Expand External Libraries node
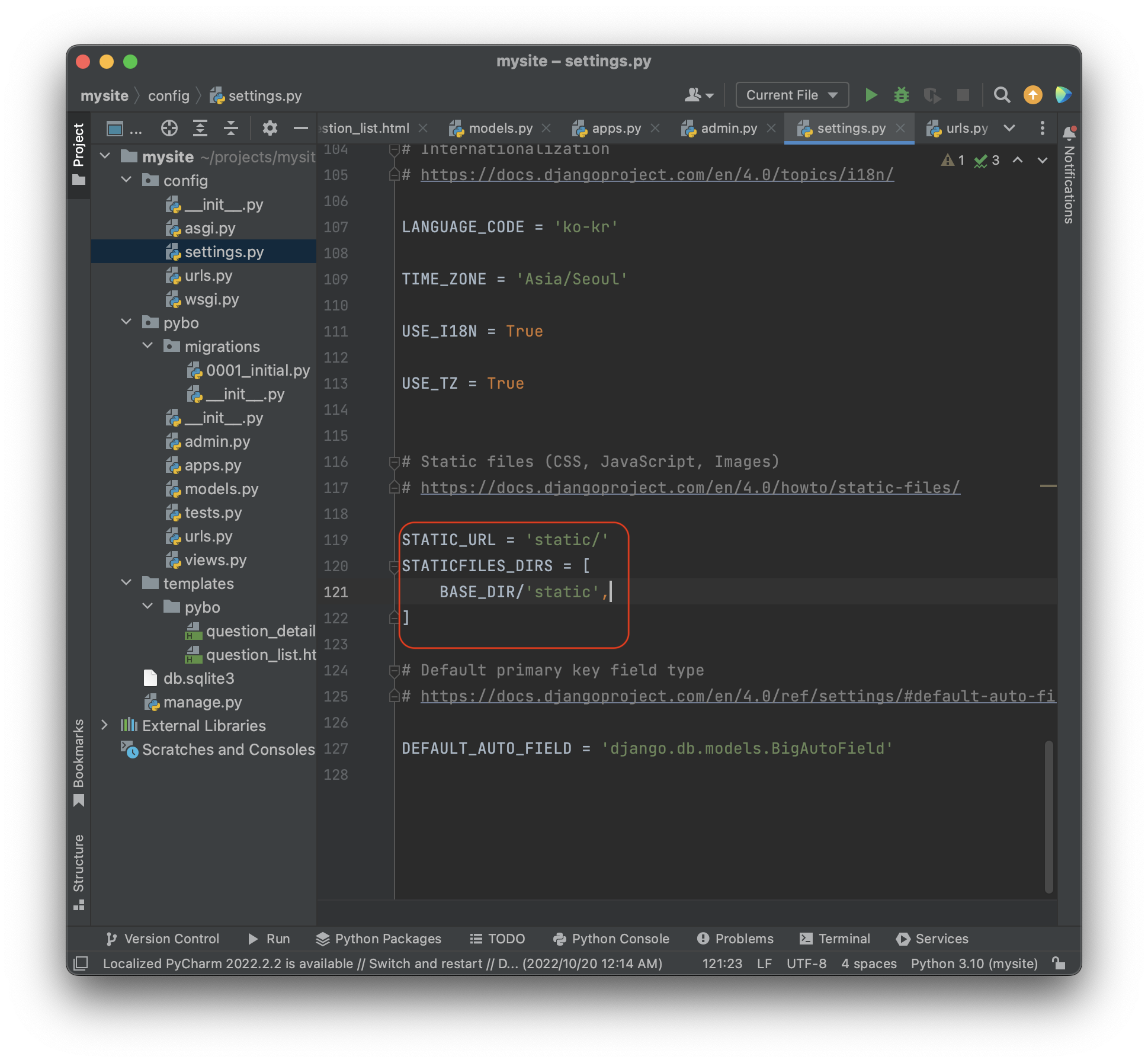Screen dimensions: 1148x1063 pos(105,725)
